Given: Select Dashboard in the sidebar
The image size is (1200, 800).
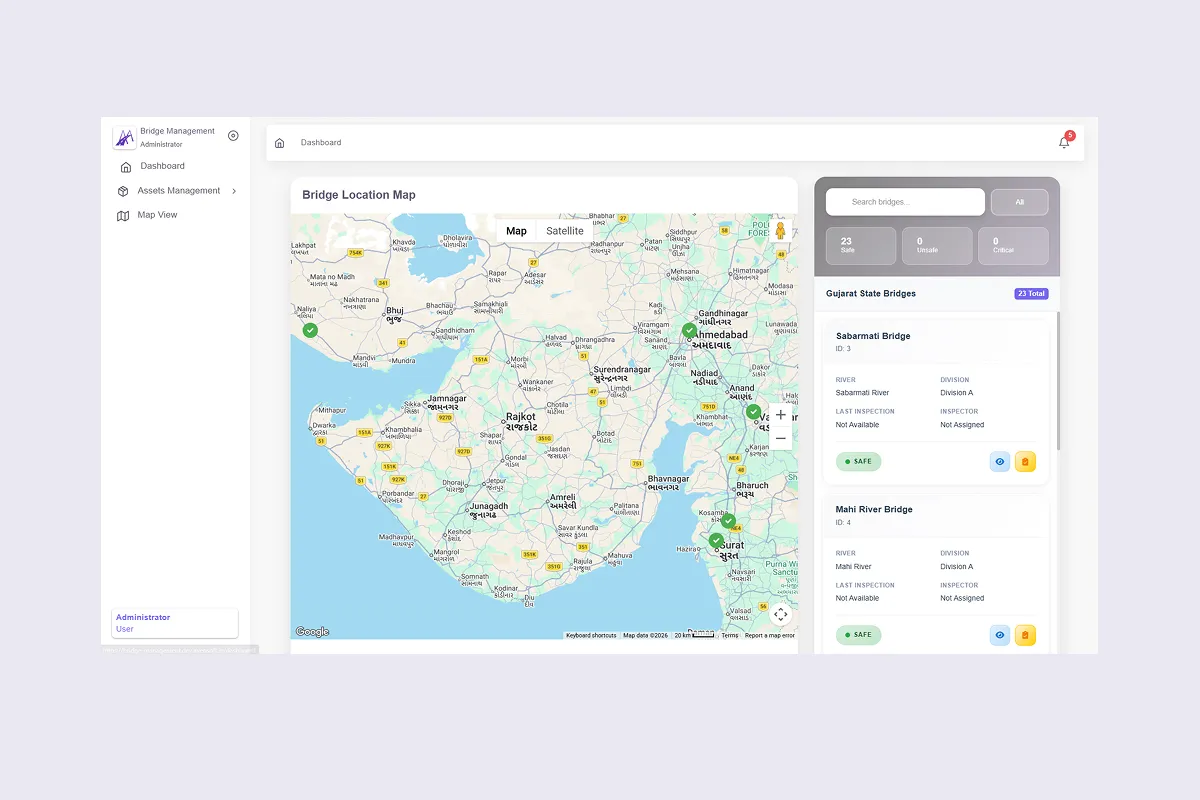Looking at the screenshot, I should 162,166.
